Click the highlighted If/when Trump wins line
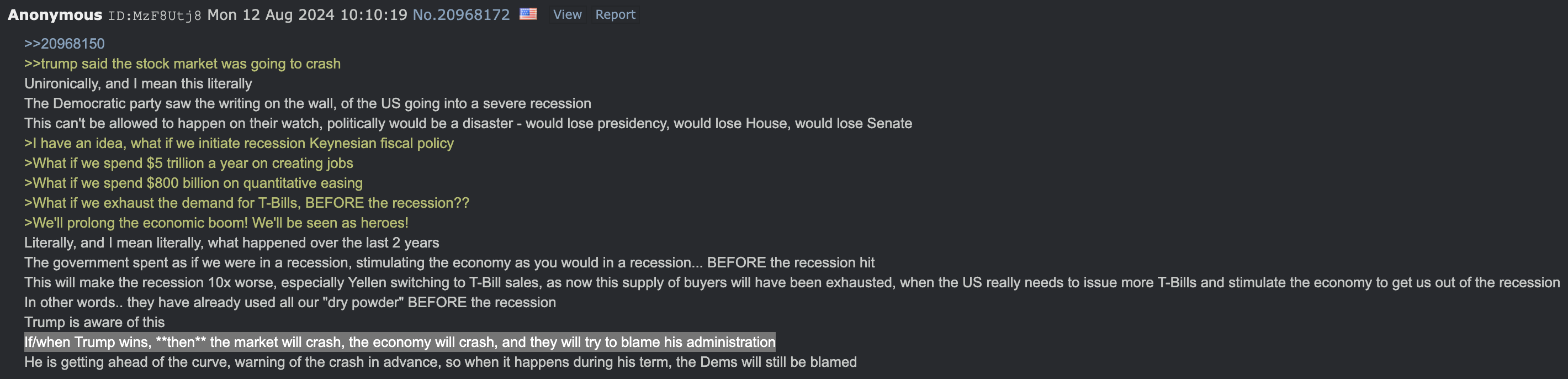 [399, 342]
